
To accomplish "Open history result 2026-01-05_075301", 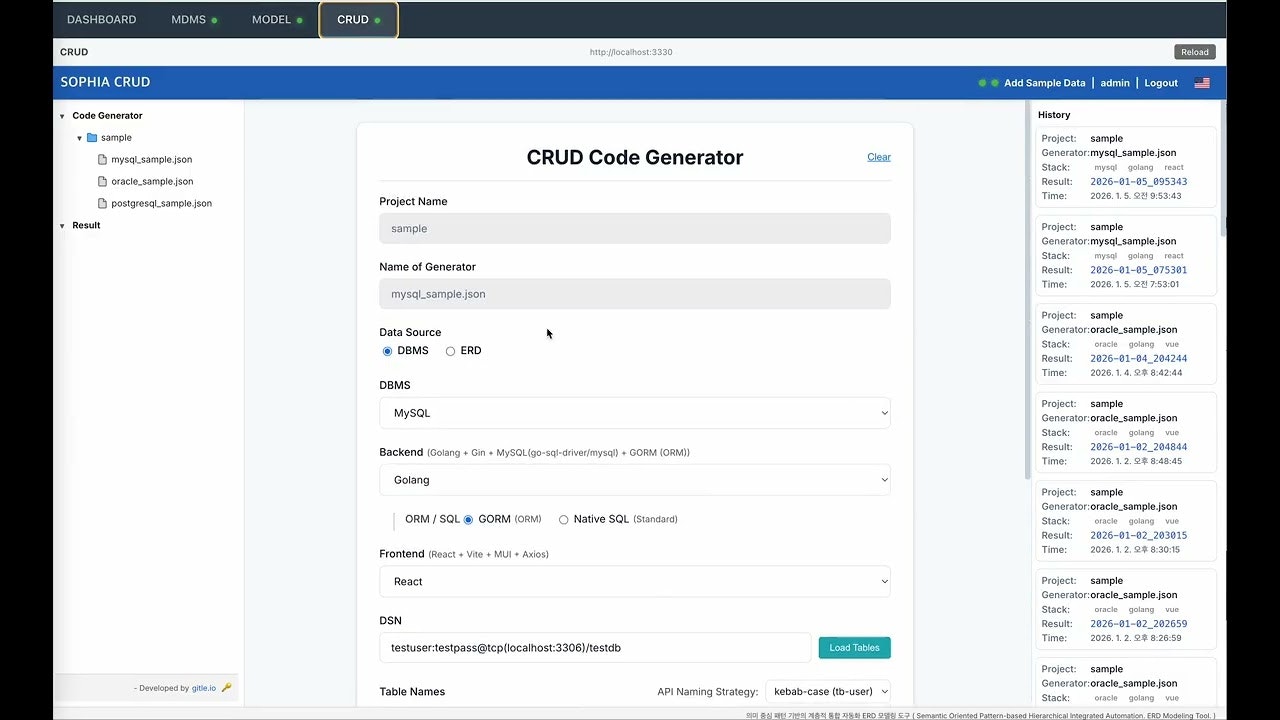I will [1138, 270].
